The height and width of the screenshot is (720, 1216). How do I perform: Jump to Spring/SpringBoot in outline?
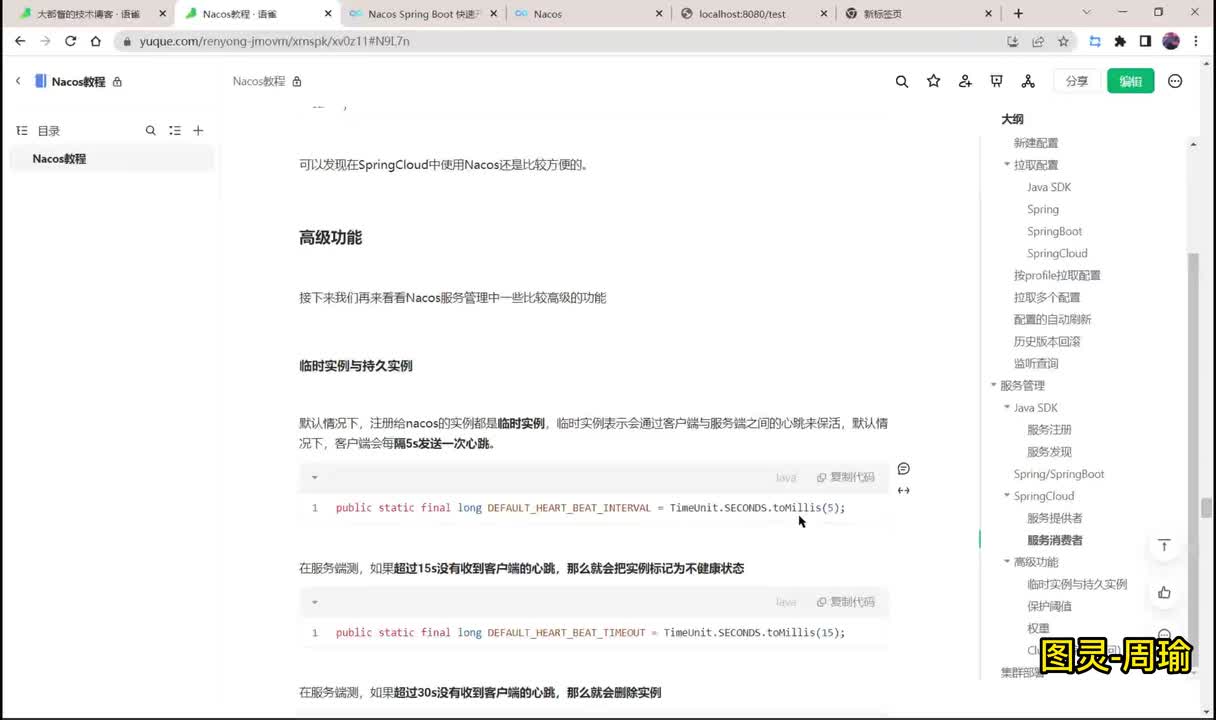click(x=1059, y=474)
